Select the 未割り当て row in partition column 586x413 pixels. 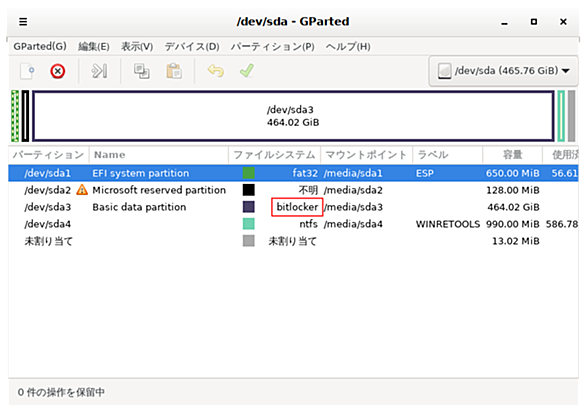[x=49, y=241]
